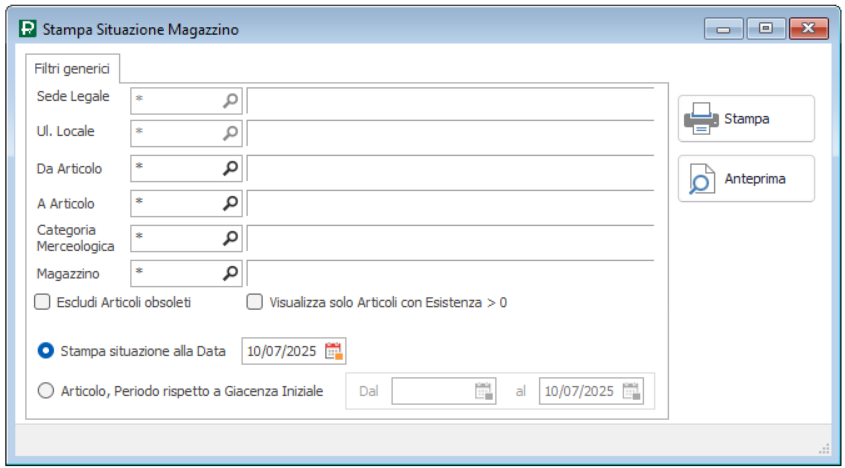Click the Categoria Merceologica magnifier icon
The height and width of the screenshot is (468, 845).
[231, 238]
